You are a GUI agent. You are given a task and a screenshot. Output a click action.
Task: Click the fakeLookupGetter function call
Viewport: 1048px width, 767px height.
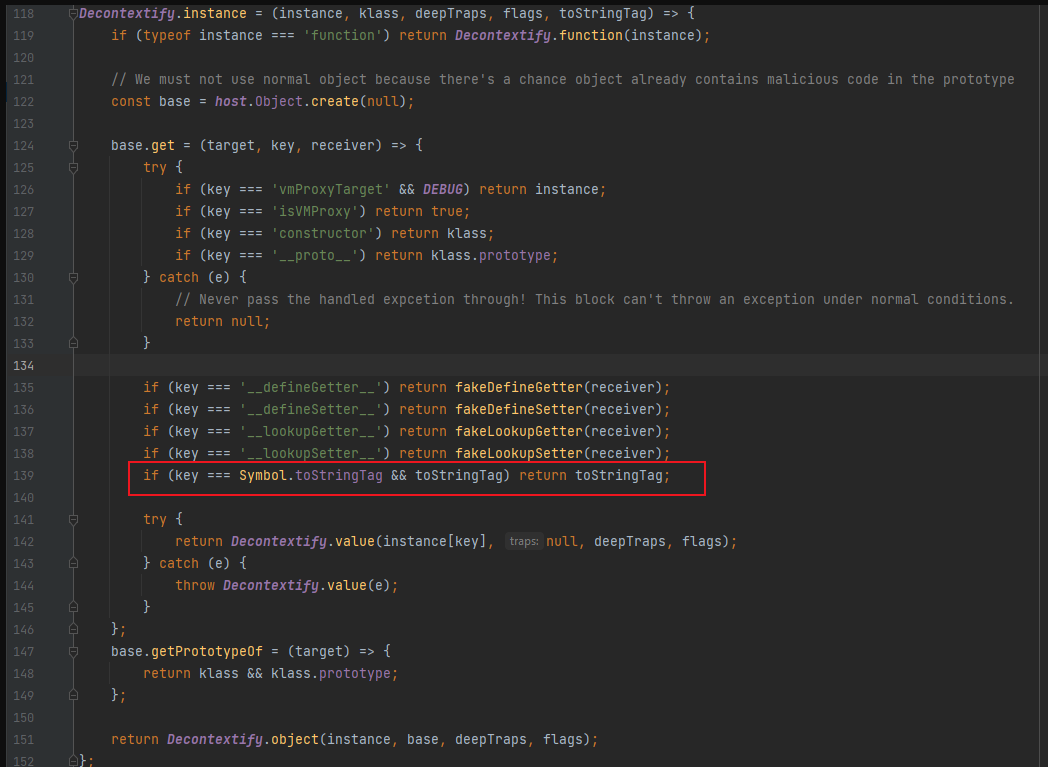pos(519,432)
